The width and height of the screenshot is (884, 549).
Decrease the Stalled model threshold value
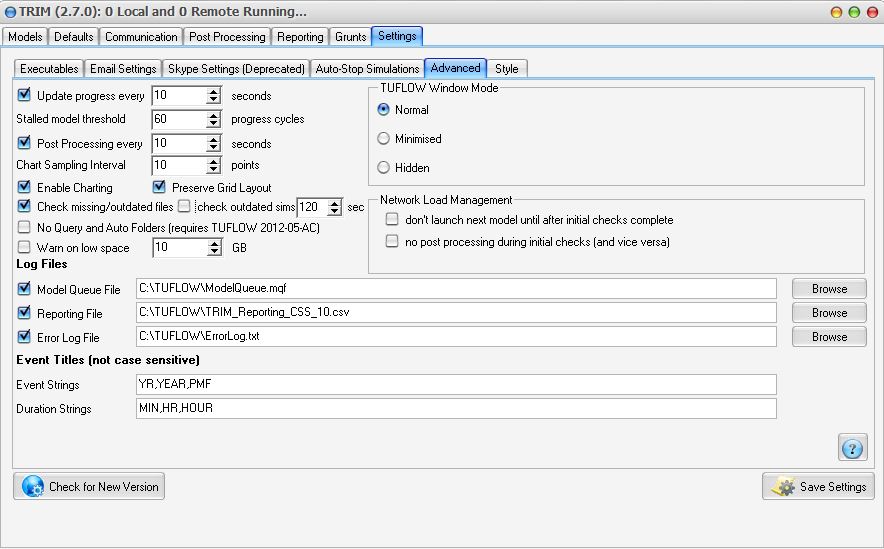point(213,123)
